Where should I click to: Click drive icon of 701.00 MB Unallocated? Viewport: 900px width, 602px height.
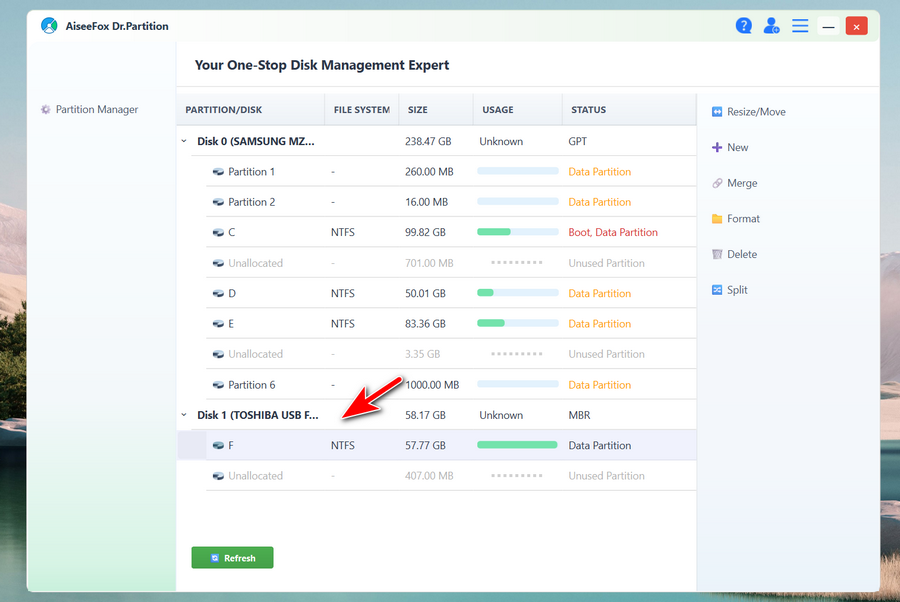pos(218,263)
